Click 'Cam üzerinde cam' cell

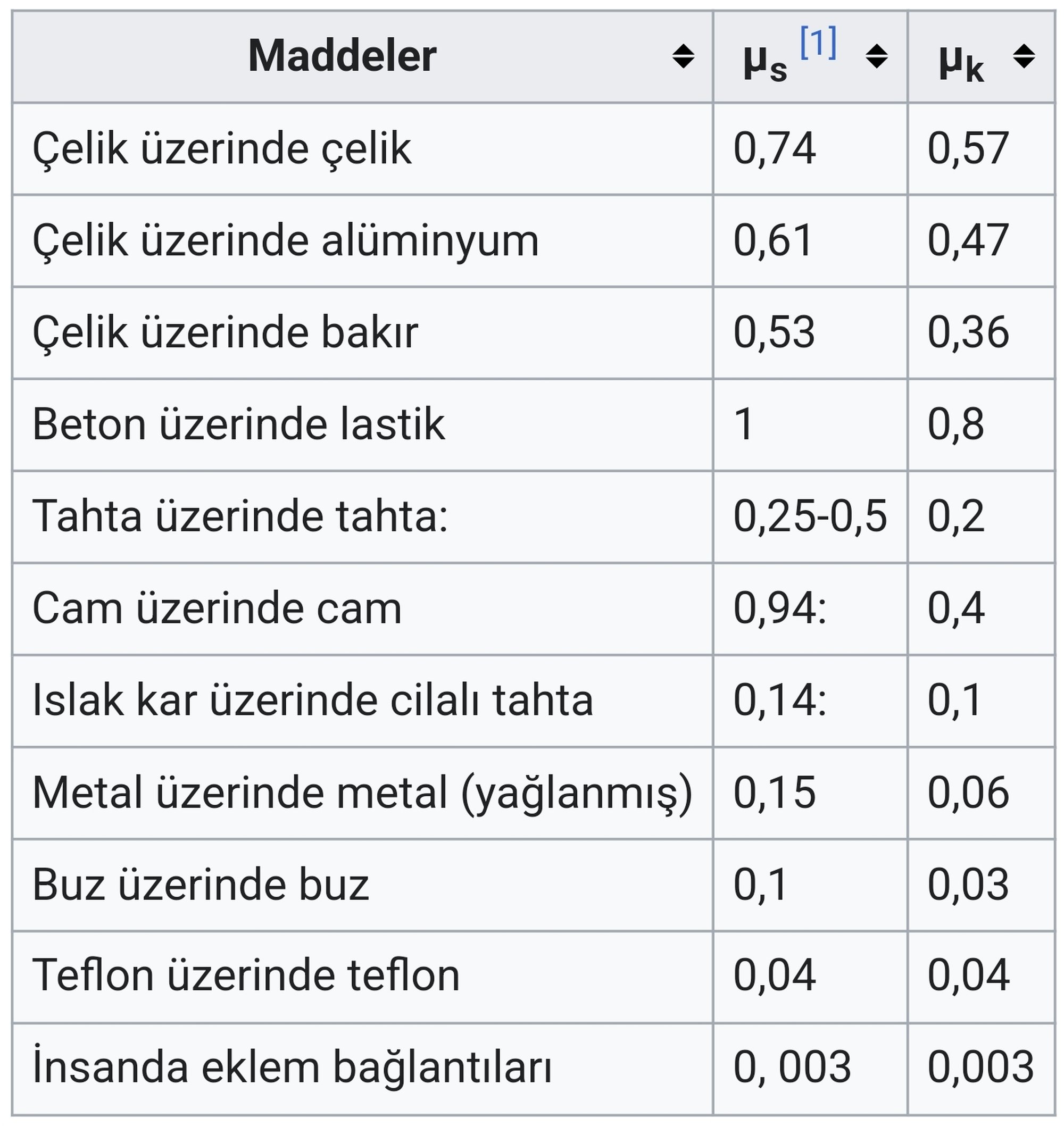pyautogui.click(x=217, y=609)
